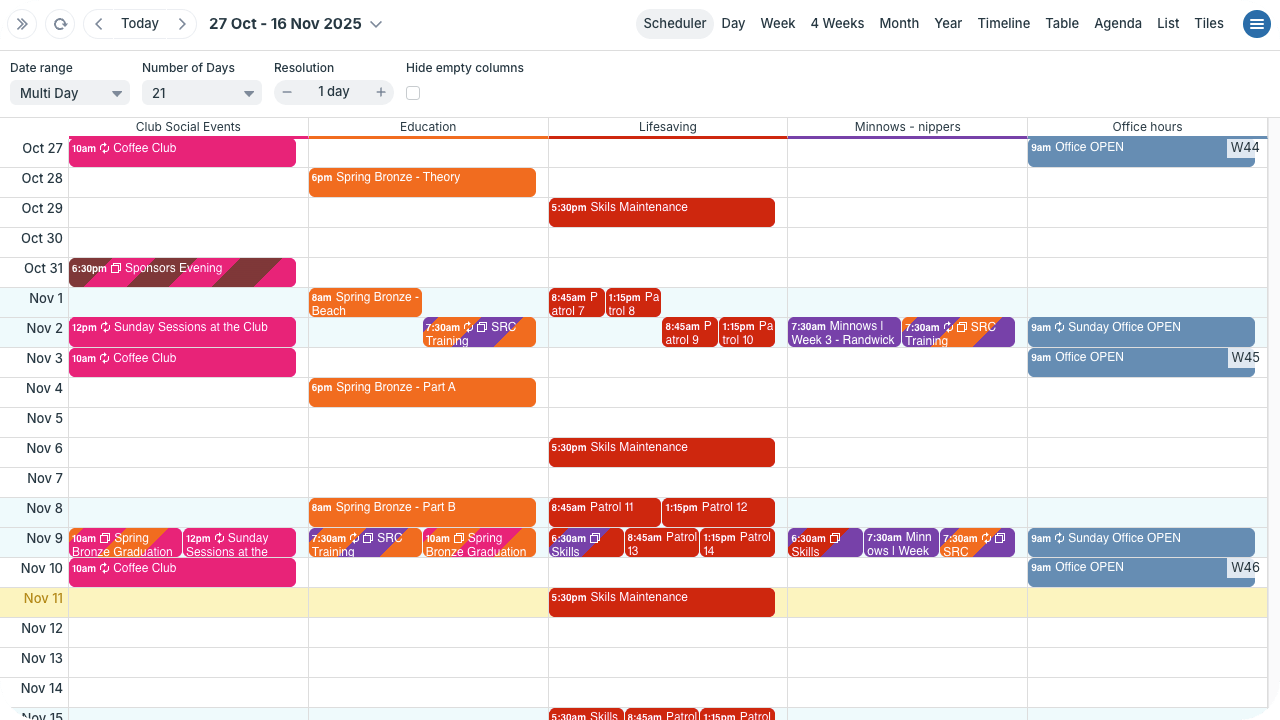
Task: Enable Hide empty columns checkbox
Action: coord(413,93)
